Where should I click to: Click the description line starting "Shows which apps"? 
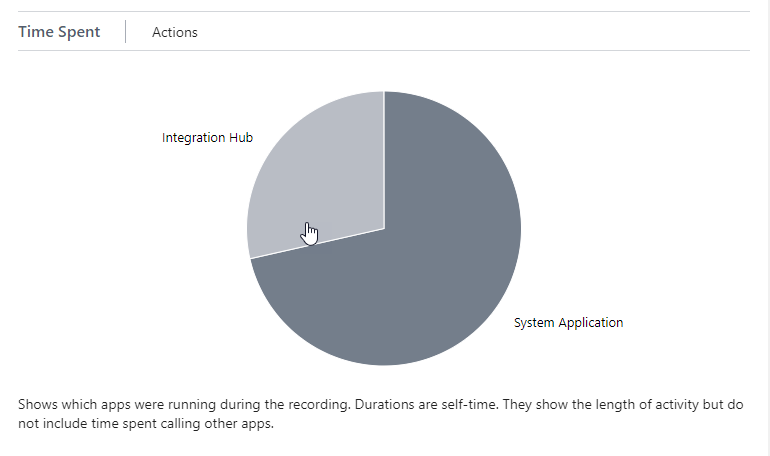(x=381, y=404)
